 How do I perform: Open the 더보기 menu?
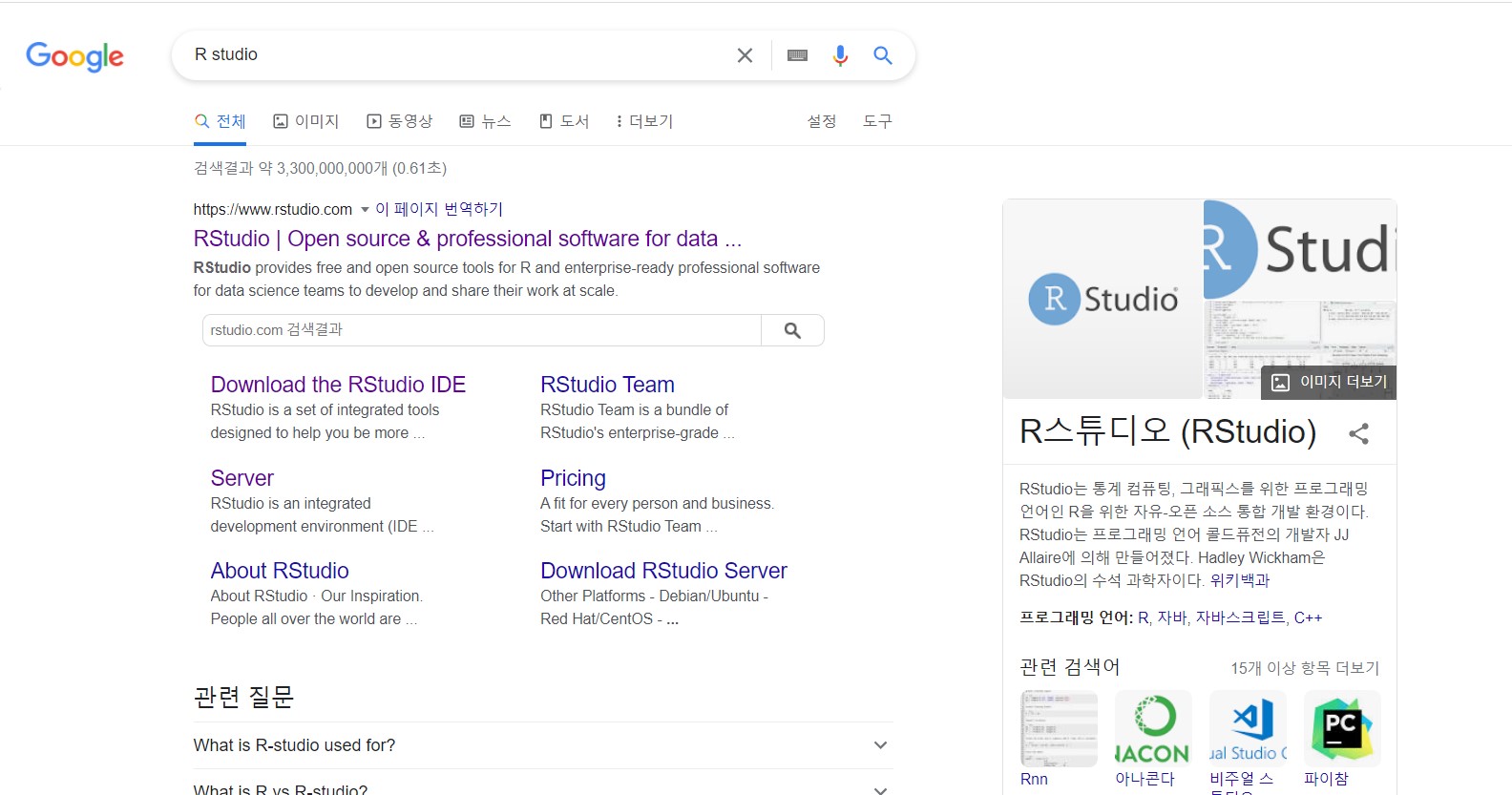[644, 121]
